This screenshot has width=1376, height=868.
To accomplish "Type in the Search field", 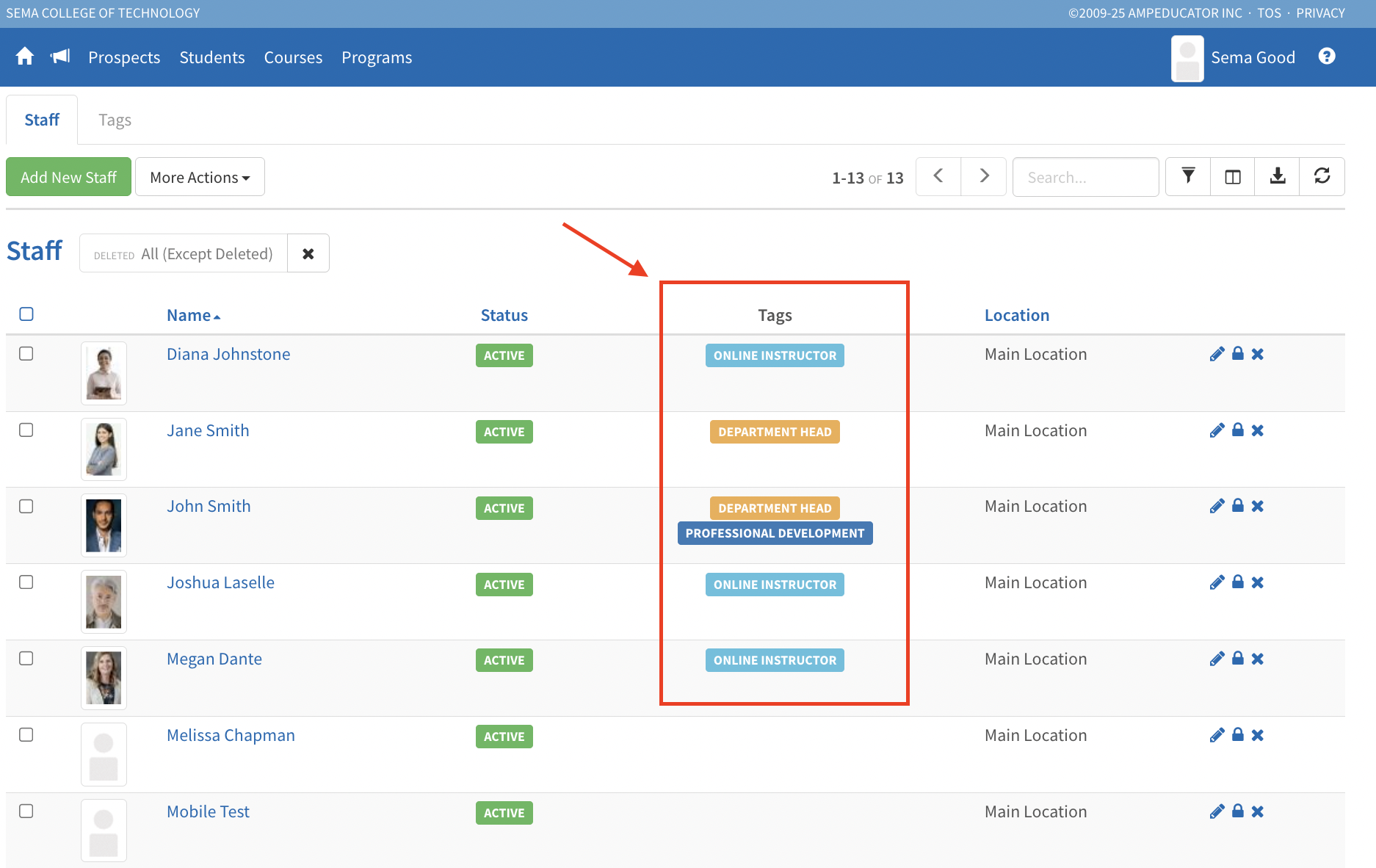I will pyautogui.click(x=1085, y=177).
